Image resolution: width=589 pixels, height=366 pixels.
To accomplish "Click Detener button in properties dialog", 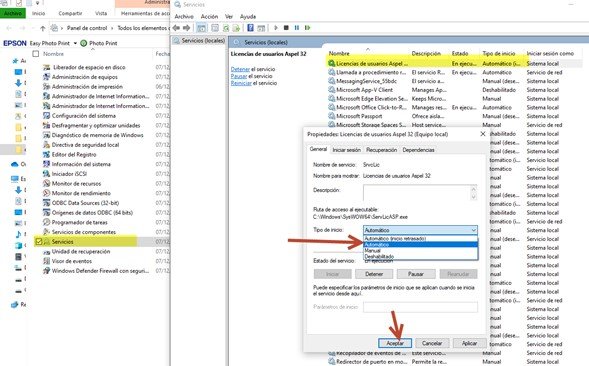I will pos(374,274).
